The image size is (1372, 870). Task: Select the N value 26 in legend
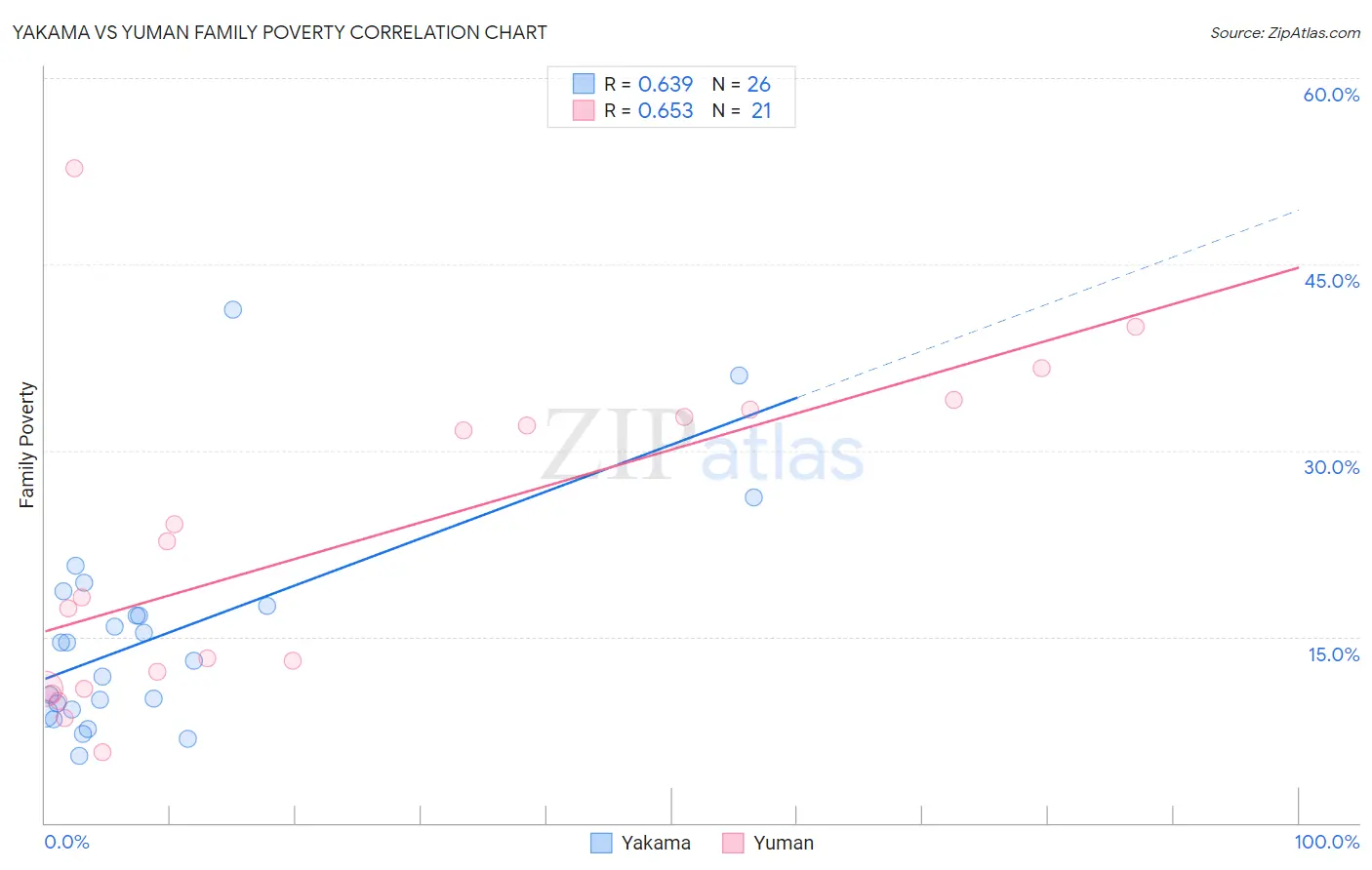(x=758, y=84)
